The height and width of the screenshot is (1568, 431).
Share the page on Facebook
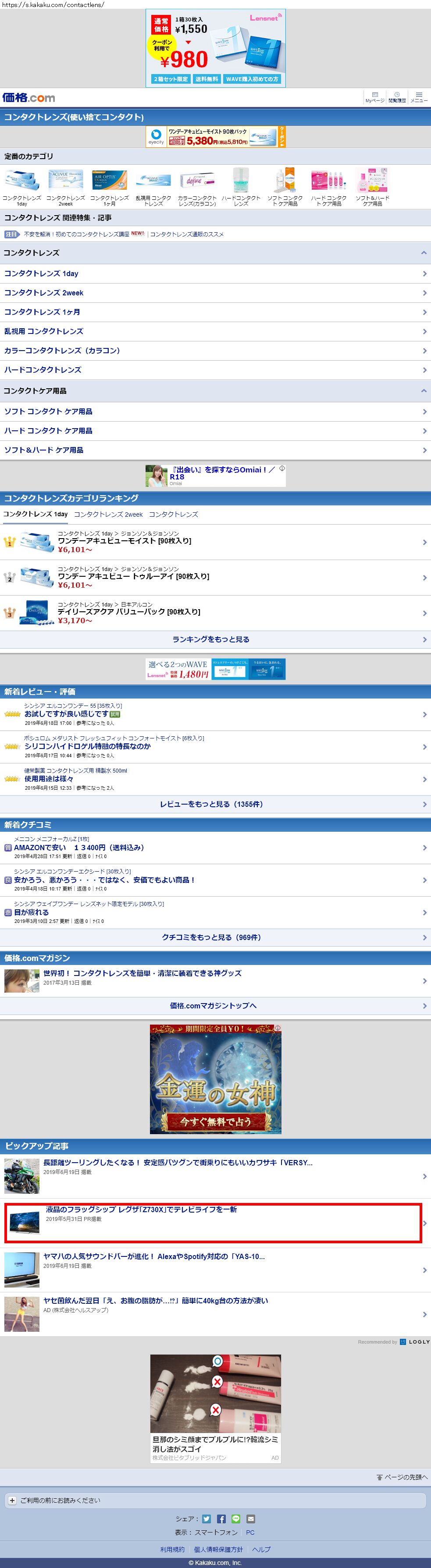tap(221, 1518)
